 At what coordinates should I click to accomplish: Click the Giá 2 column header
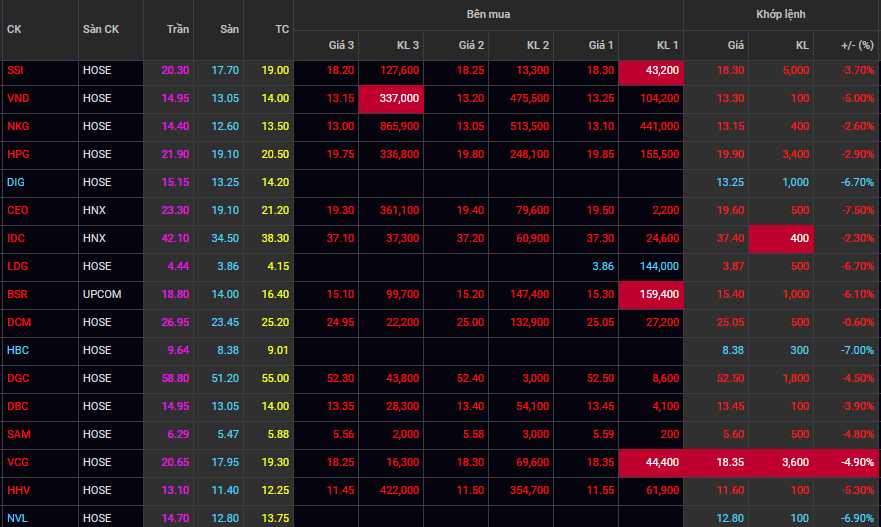pyautogui.click(x=471, y=46)
